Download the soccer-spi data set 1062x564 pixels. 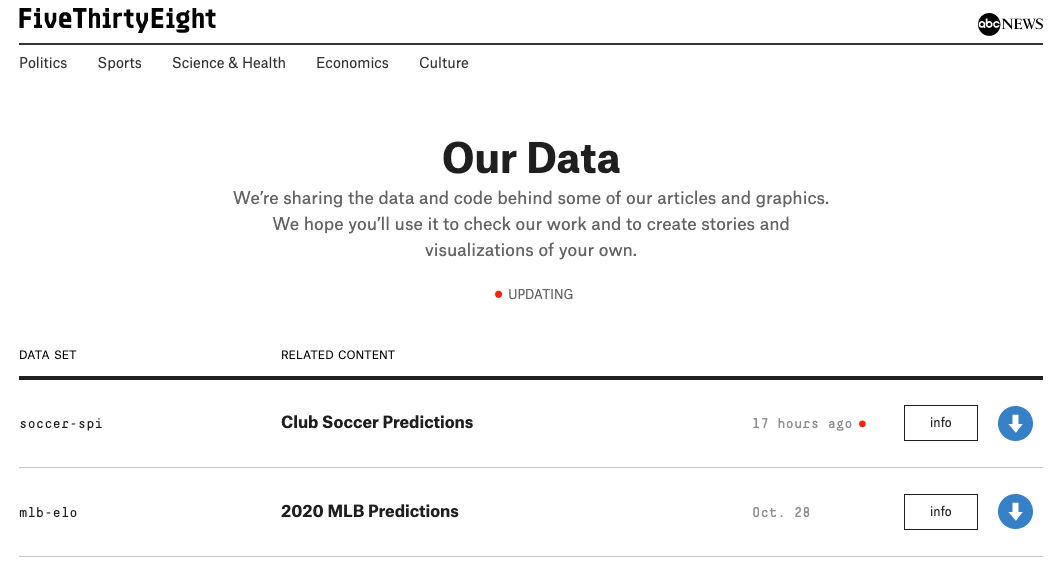(x=1015, y=424)
